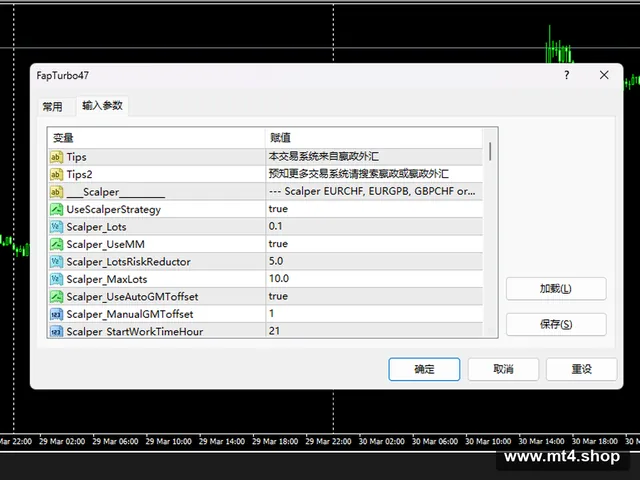
Task: Click the string icon beside Tips
Action: click(x=56, y=157)
